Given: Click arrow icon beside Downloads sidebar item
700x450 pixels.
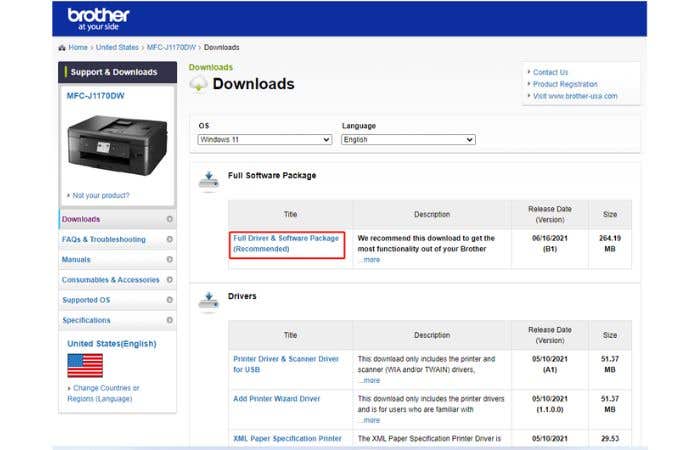Looking at the screenshot, I should coord(170,219).
